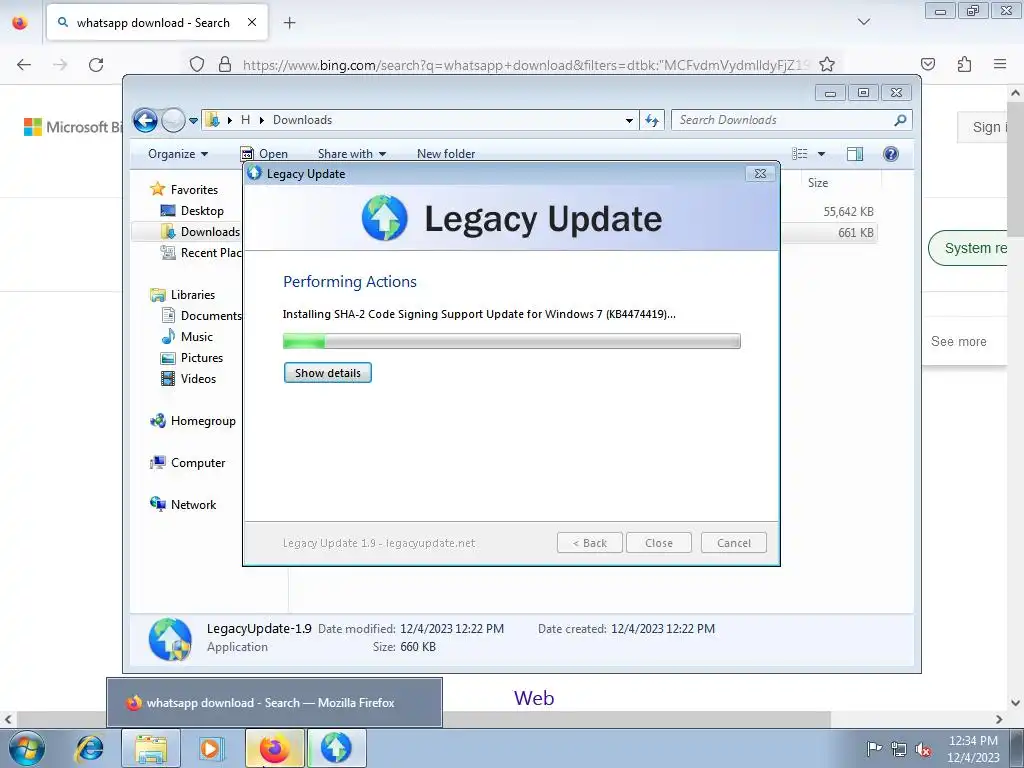Select whatsapp download - Search tab
1024x768 pixels.
click(157, 23)
